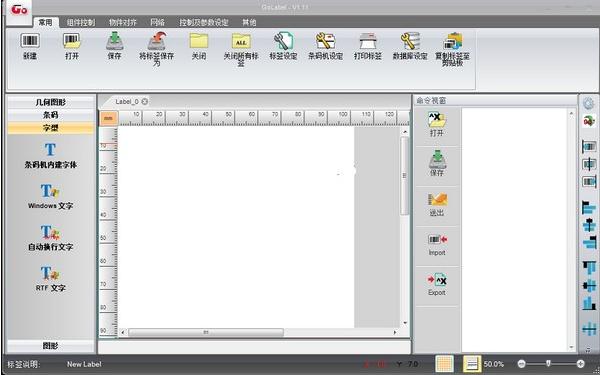
Task: Select 条码机内建字体 font tool
Action: 50,155
